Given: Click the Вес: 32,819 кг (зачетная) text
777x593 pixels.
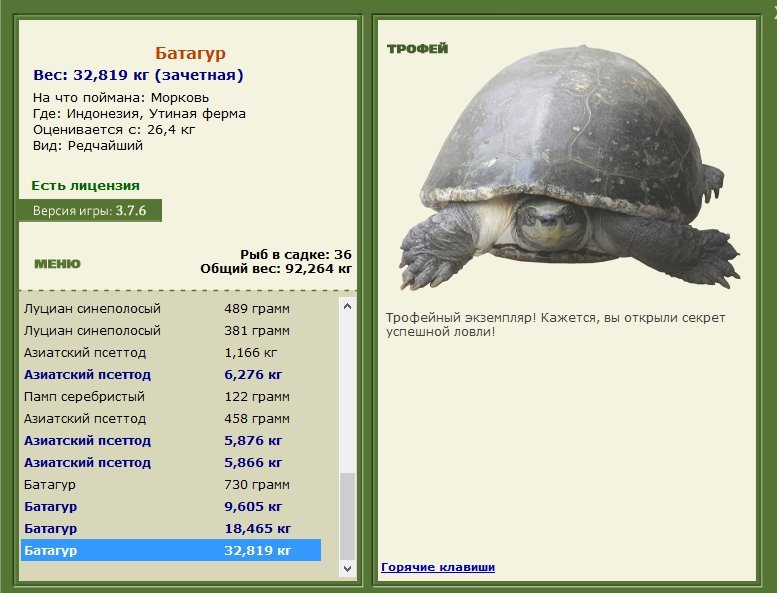Looking at the screenshot, I should [x=138, y=75].
